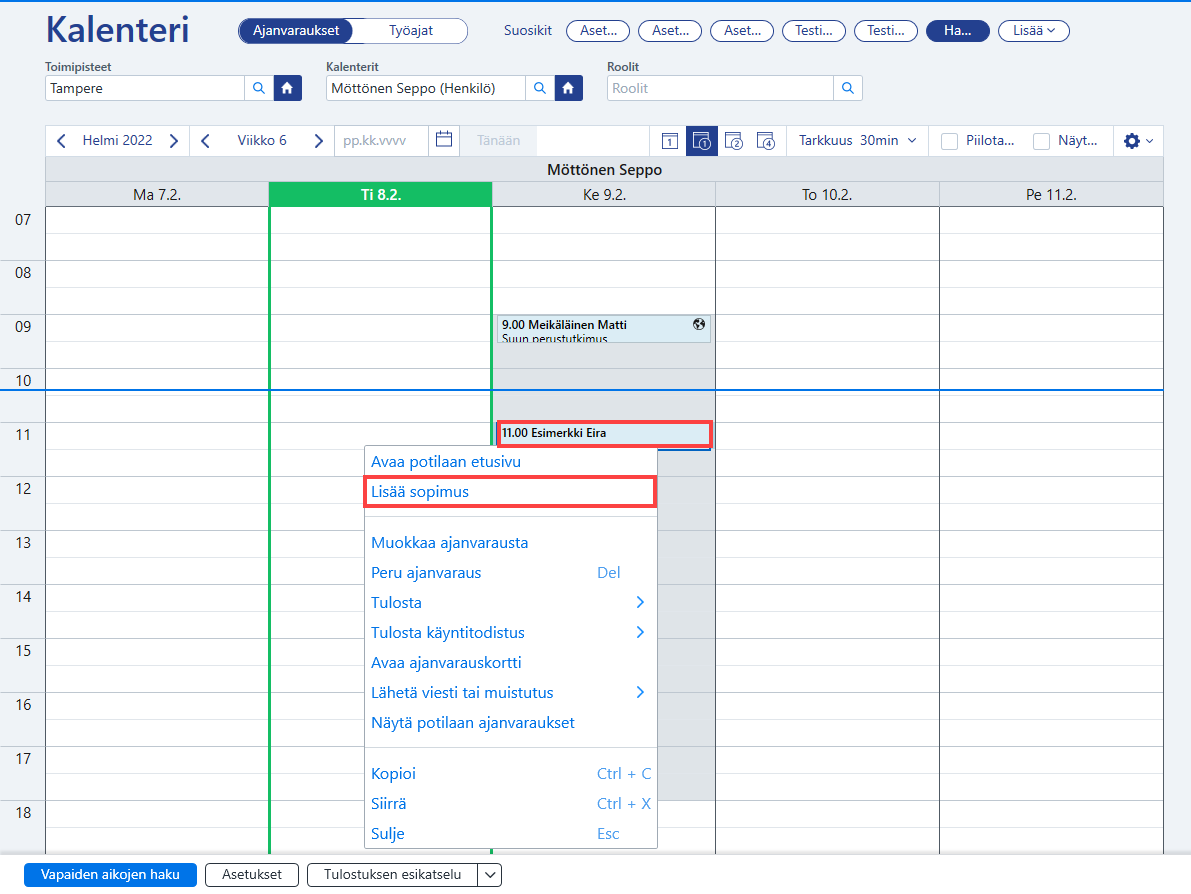Screen dimensions: 1191x894
Task: Select the single day view icon
Action: pos(669,141)
